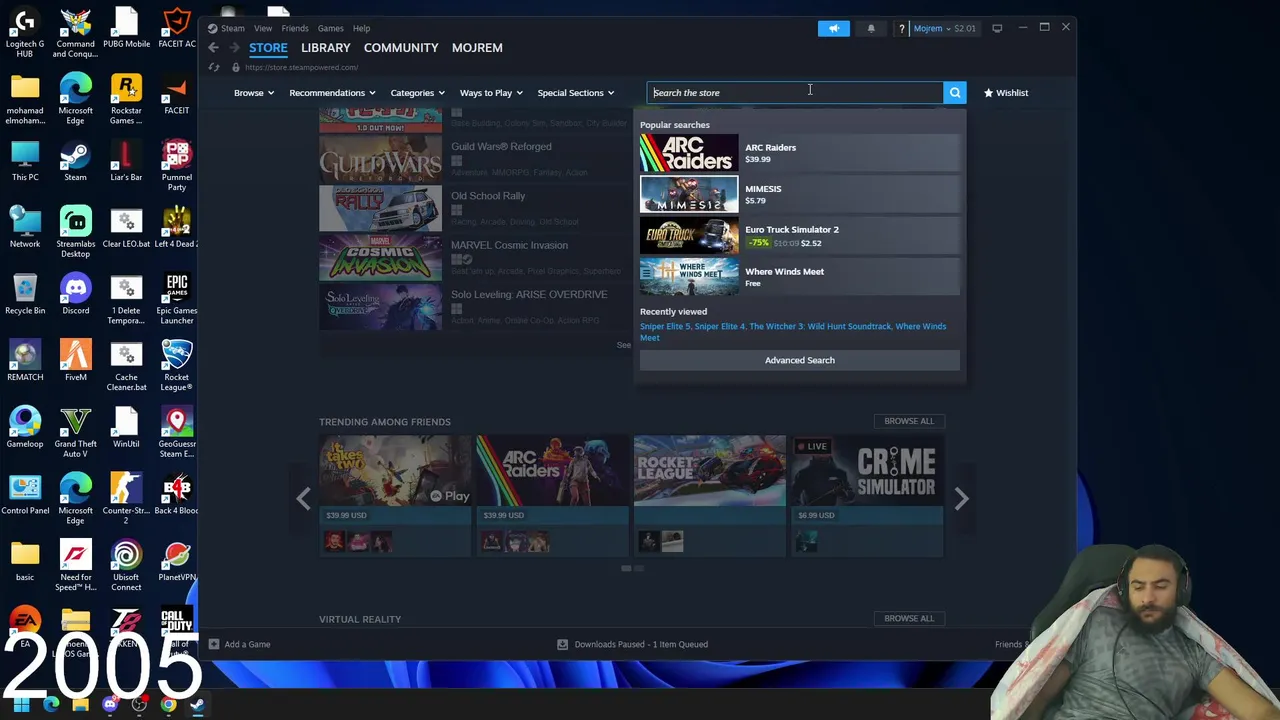1280x720 pixels.
Task: Reload the store page with the refresh icon
Action: pyautogui.click(x=214, y=67)
